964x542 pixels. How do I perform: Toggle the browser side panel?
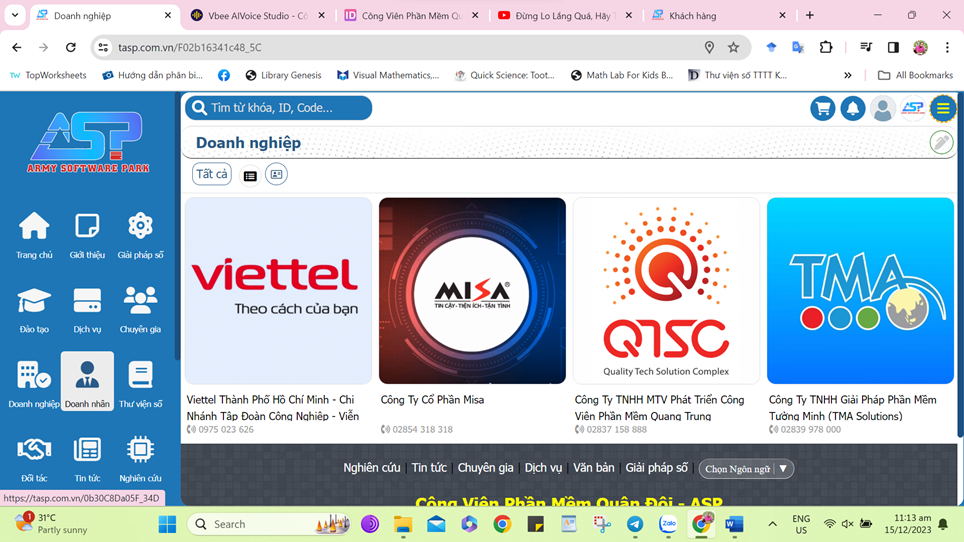click(893, 47)
